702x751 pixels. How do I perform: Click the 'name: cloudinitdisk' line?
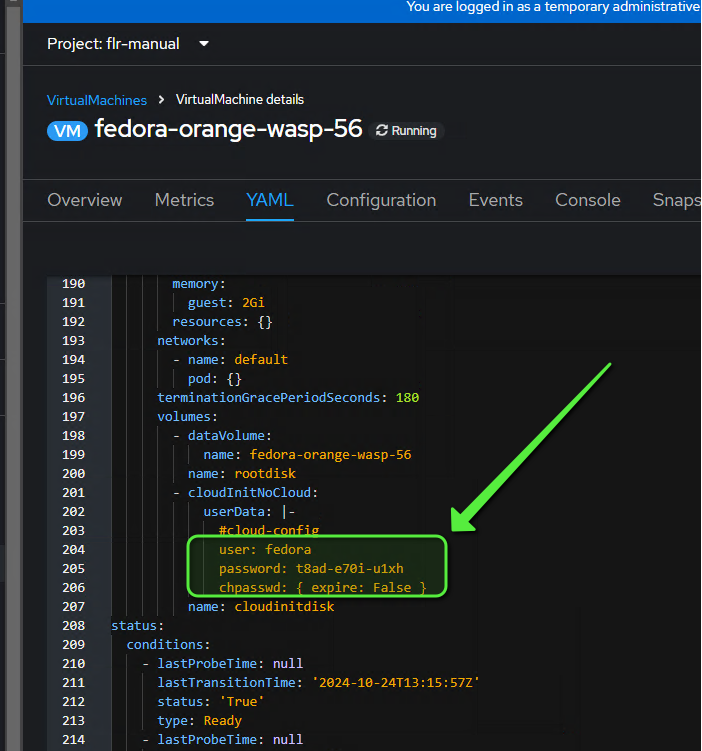tap(261, 607)
